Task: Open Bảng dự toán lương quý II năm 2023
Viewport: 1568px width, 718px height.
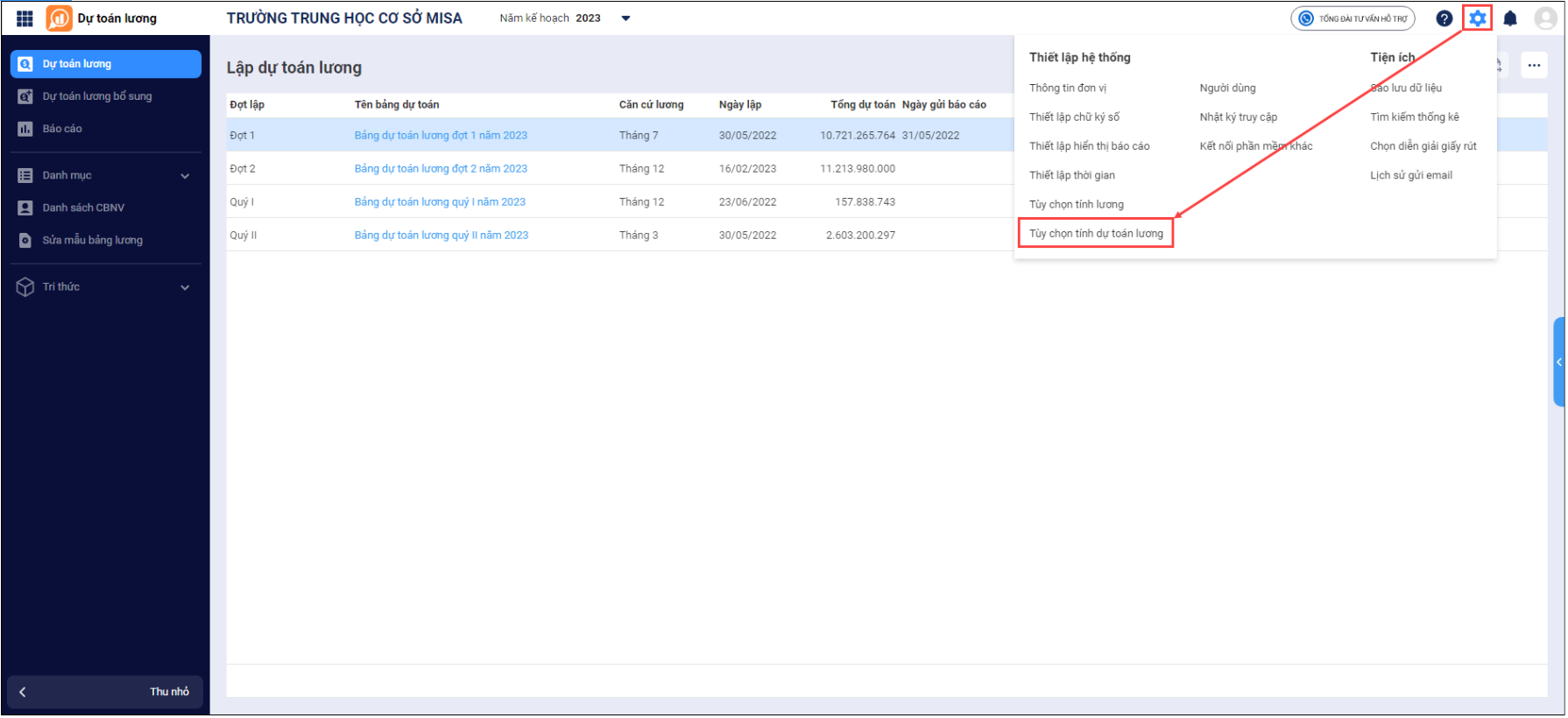Action: (441, 236)
